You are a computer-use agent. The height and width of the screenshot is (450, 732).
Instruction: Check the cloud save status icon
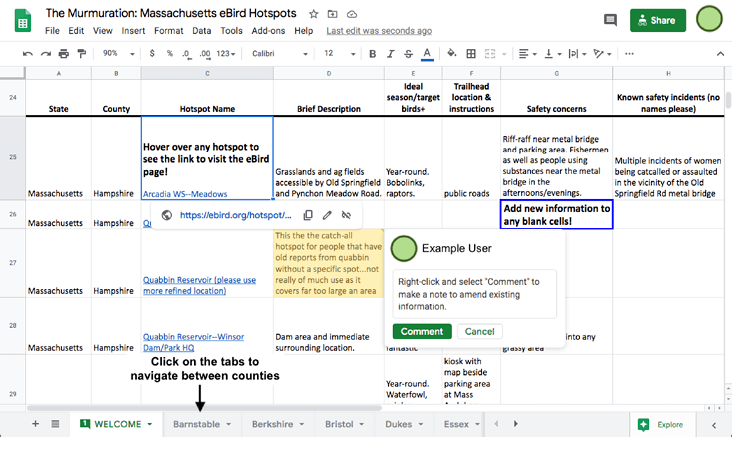click(352, 14)
